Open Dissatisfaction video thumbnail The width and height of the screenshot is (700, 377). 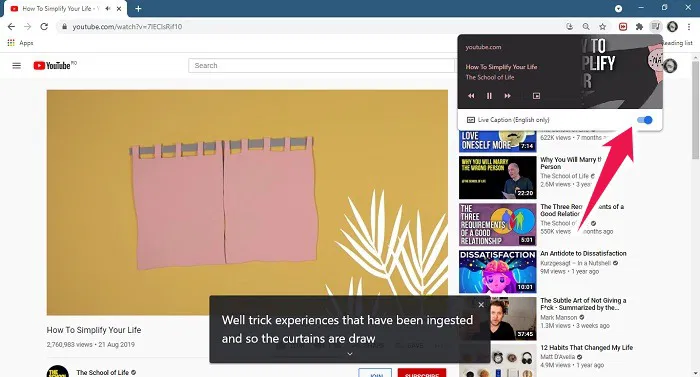497,271
